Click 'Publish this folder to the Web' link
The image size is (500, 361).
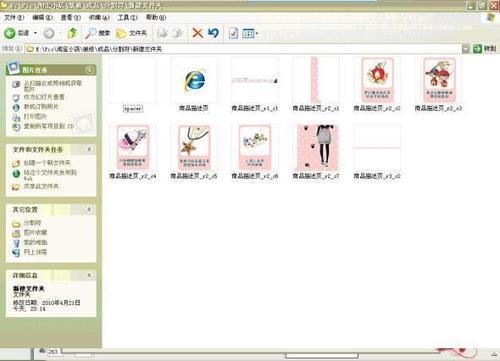pos(50,175)
